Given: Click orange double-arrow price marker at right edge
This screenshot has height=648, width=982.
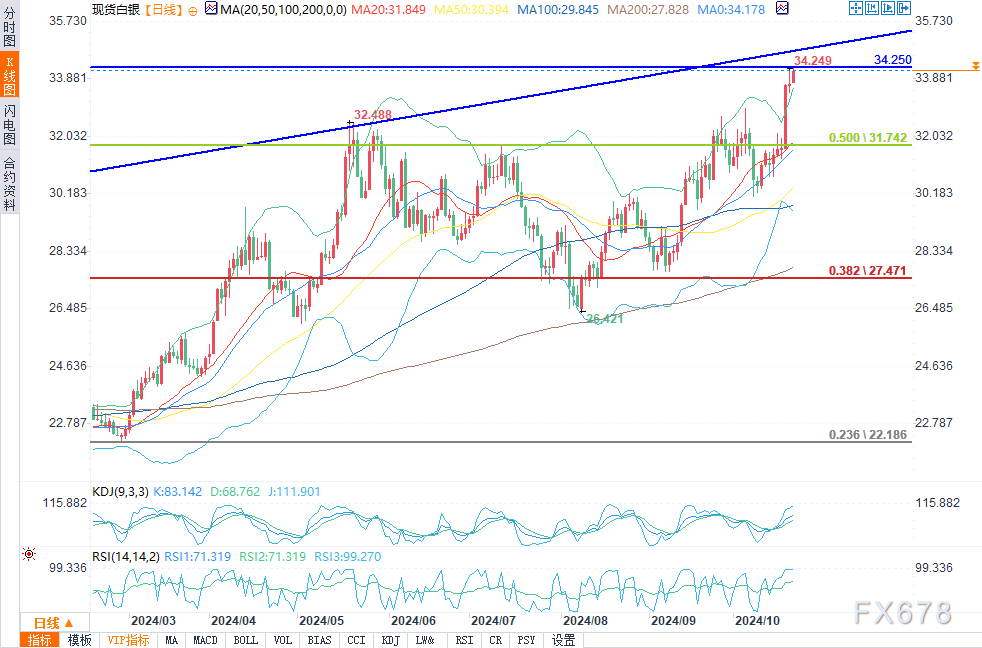Looking at the screenshot, I should tap(975, 66).
